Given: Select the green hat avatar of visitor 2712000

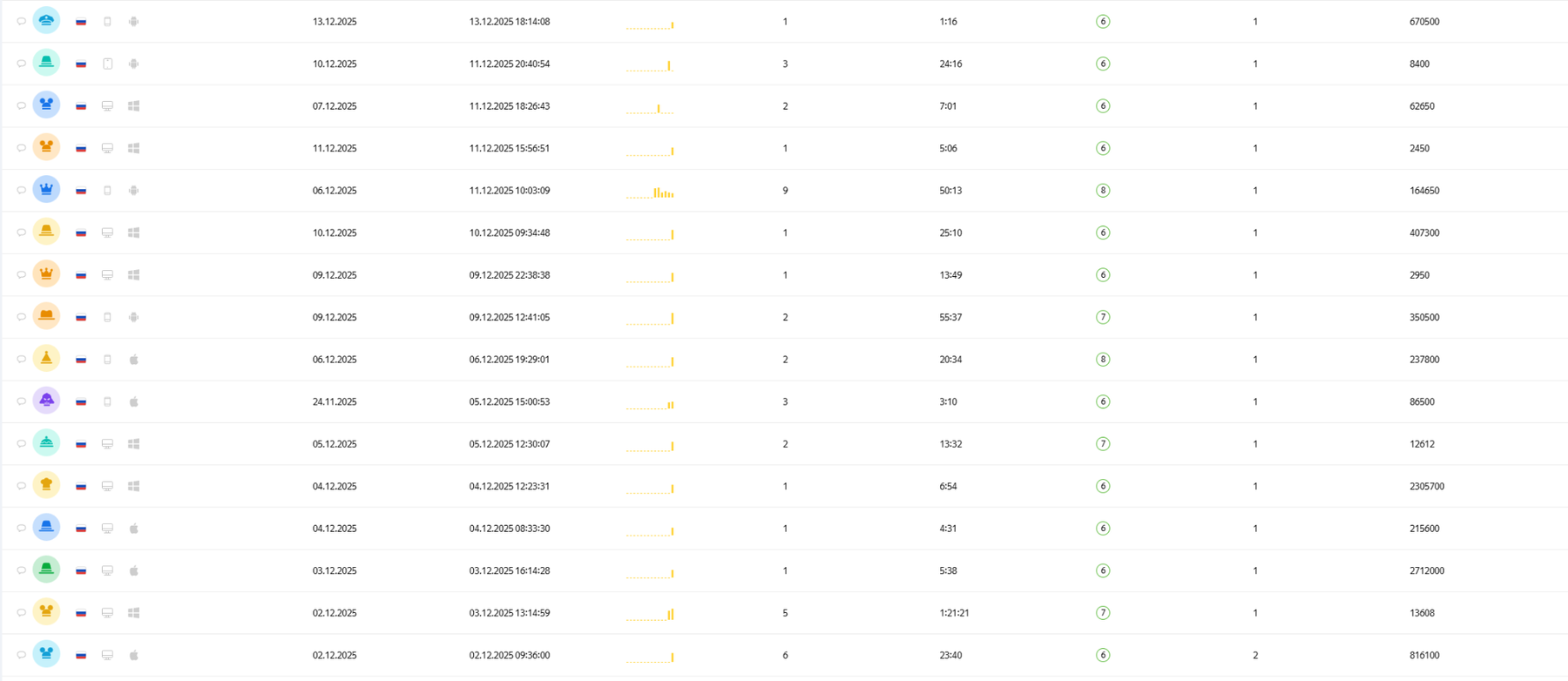Looking at the screenshot, I should (46, 570).
